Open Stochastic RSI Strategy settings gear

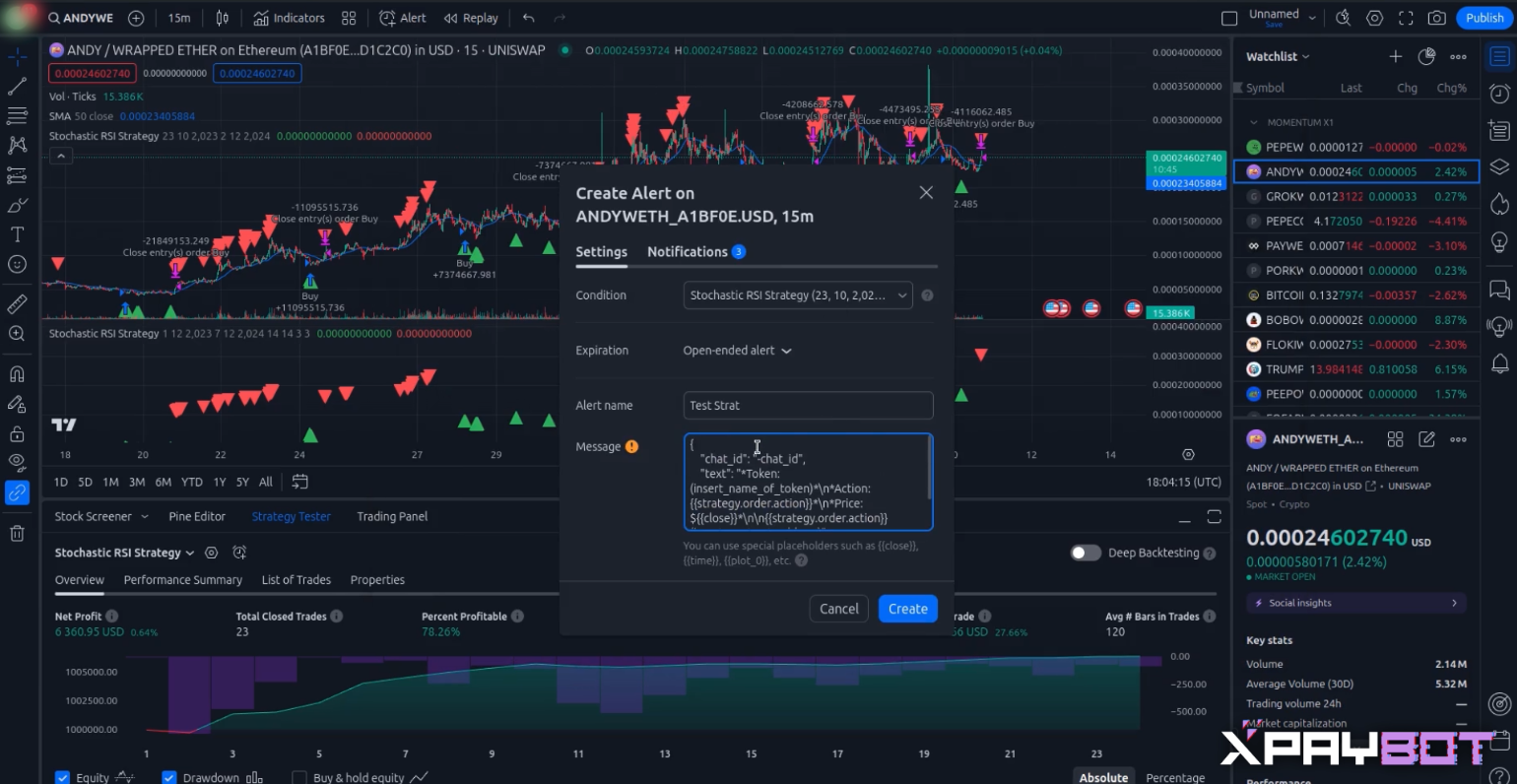(x=211, y=553)
